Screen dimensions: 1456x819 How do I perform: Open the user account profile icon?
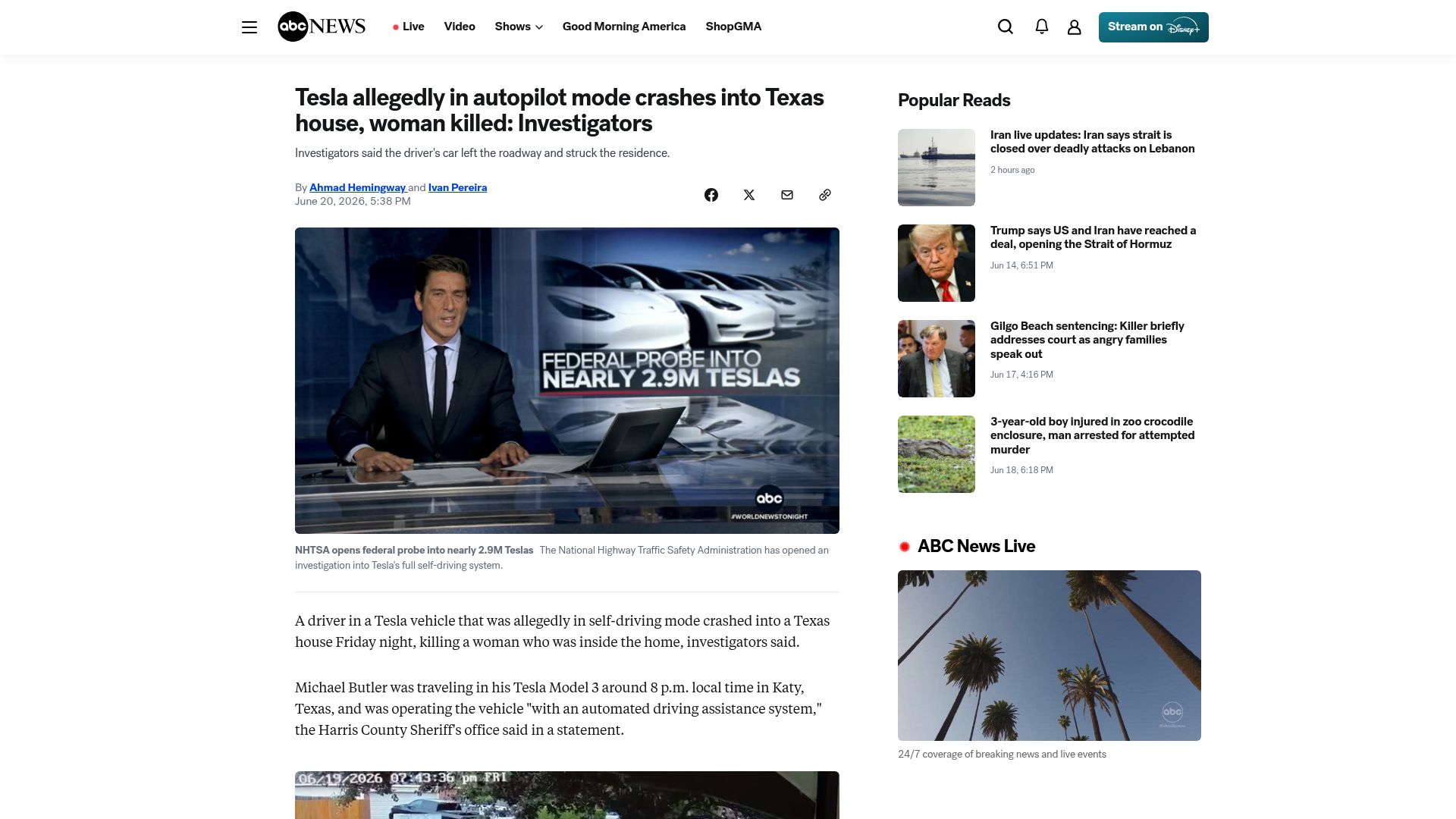click(x=1074, y=27)
